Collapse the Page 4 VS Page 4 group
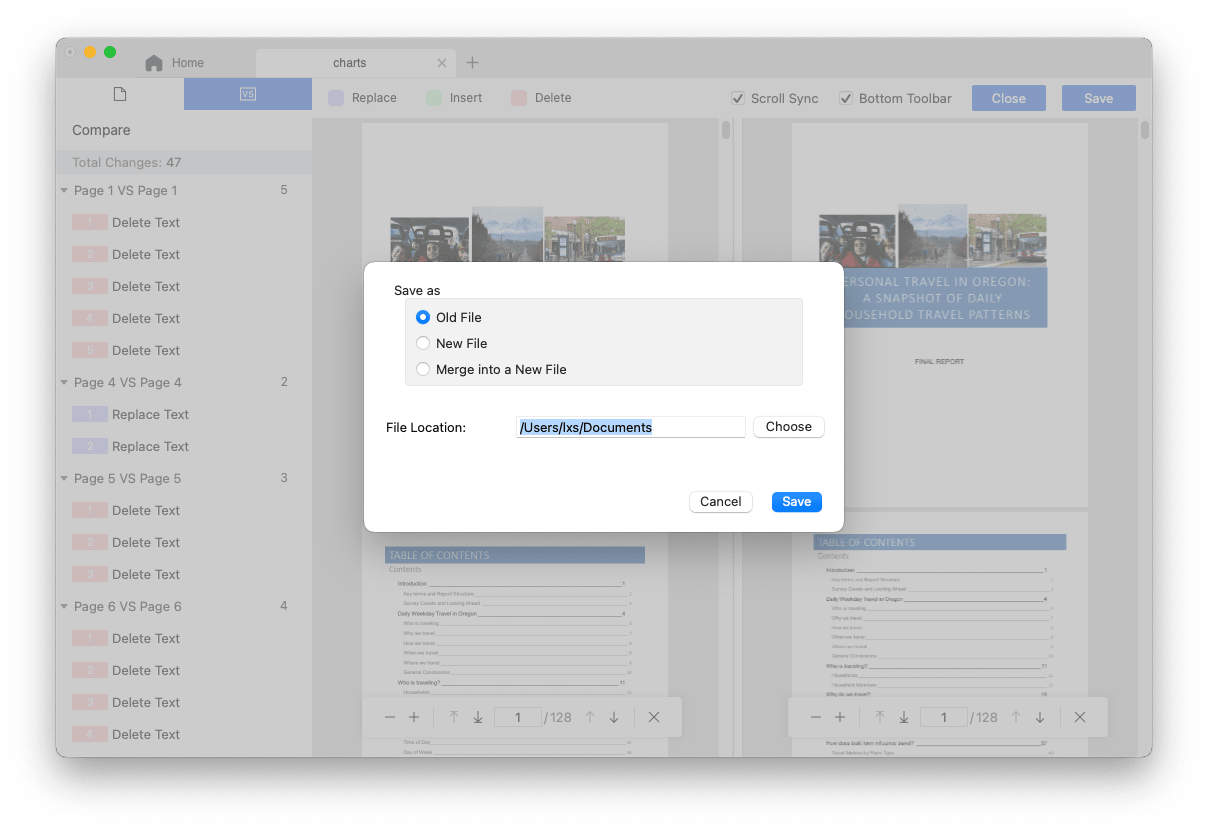This screenshot has height=831, width=1208. (64, 382)
